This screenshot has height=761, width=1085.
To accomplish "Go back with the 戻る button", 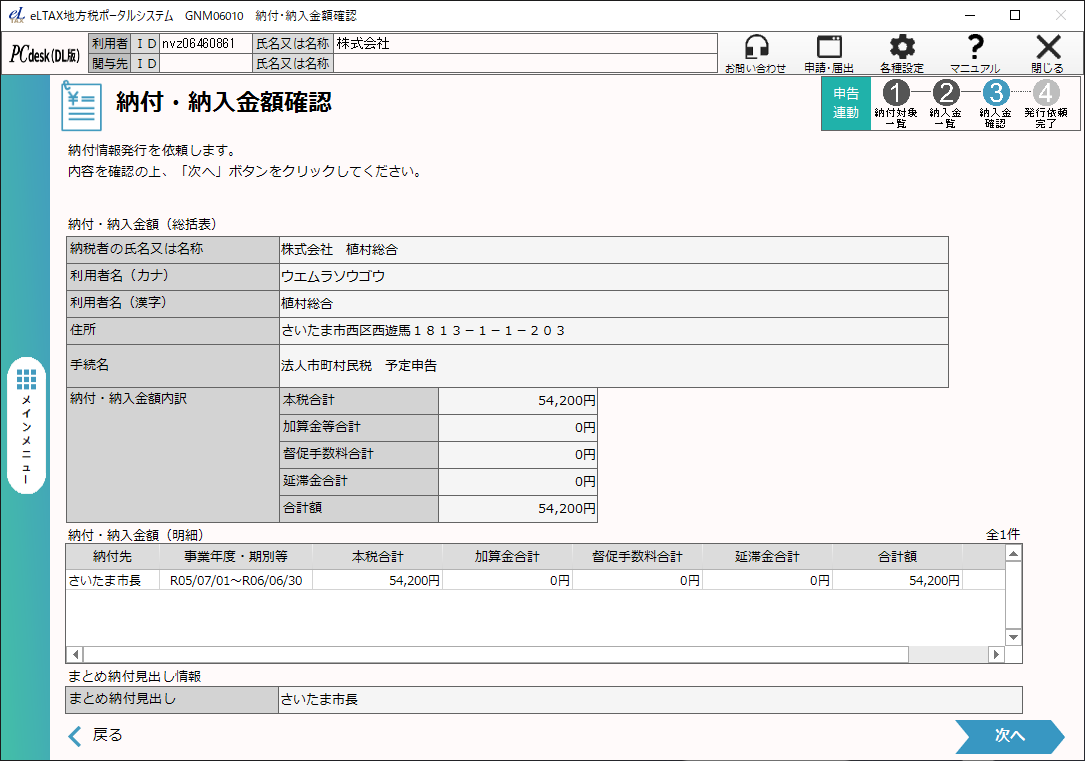I will click(x=95, y=735).
